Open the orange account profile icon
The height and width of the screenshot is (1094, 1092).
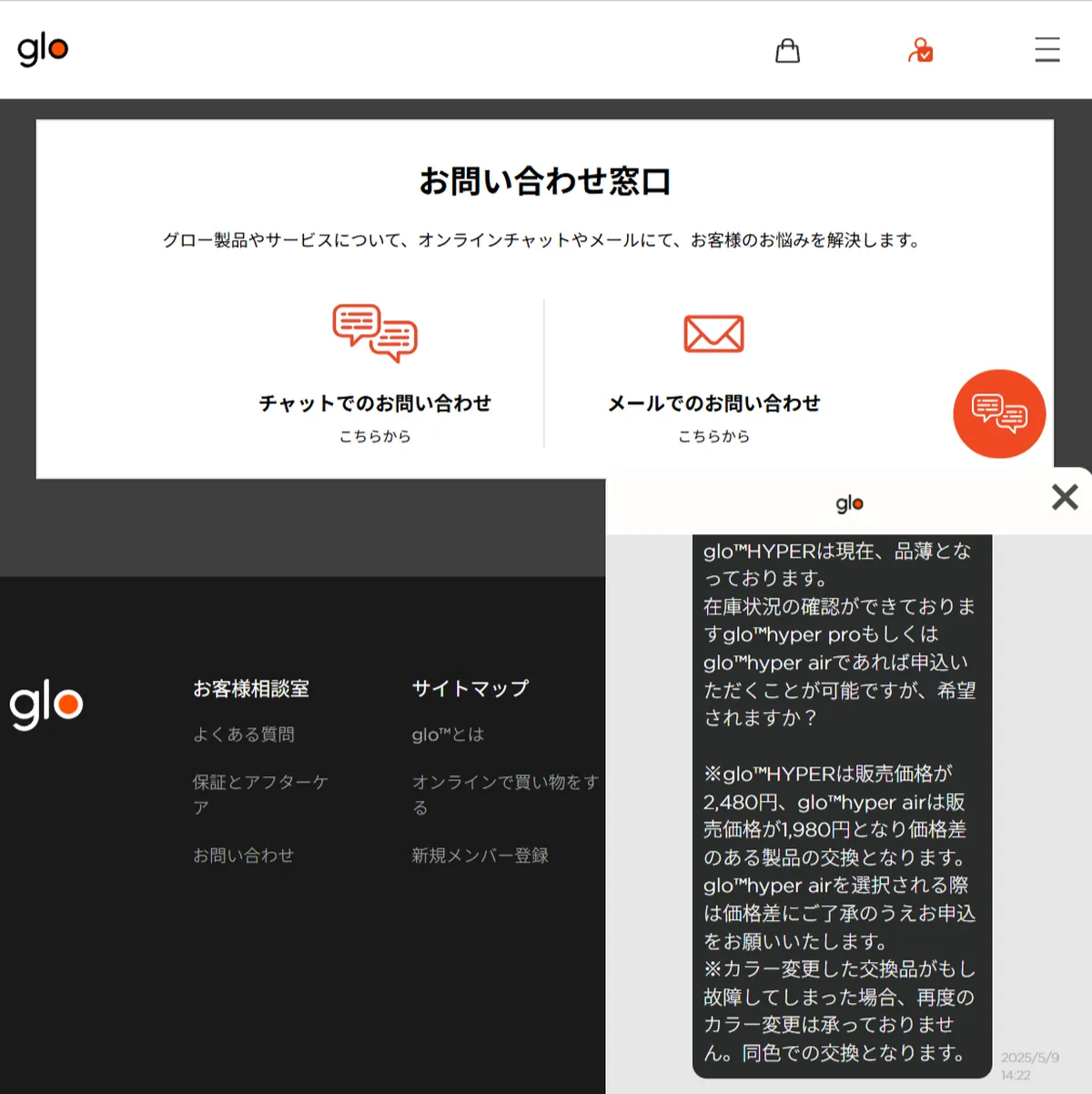click(920, 50)
